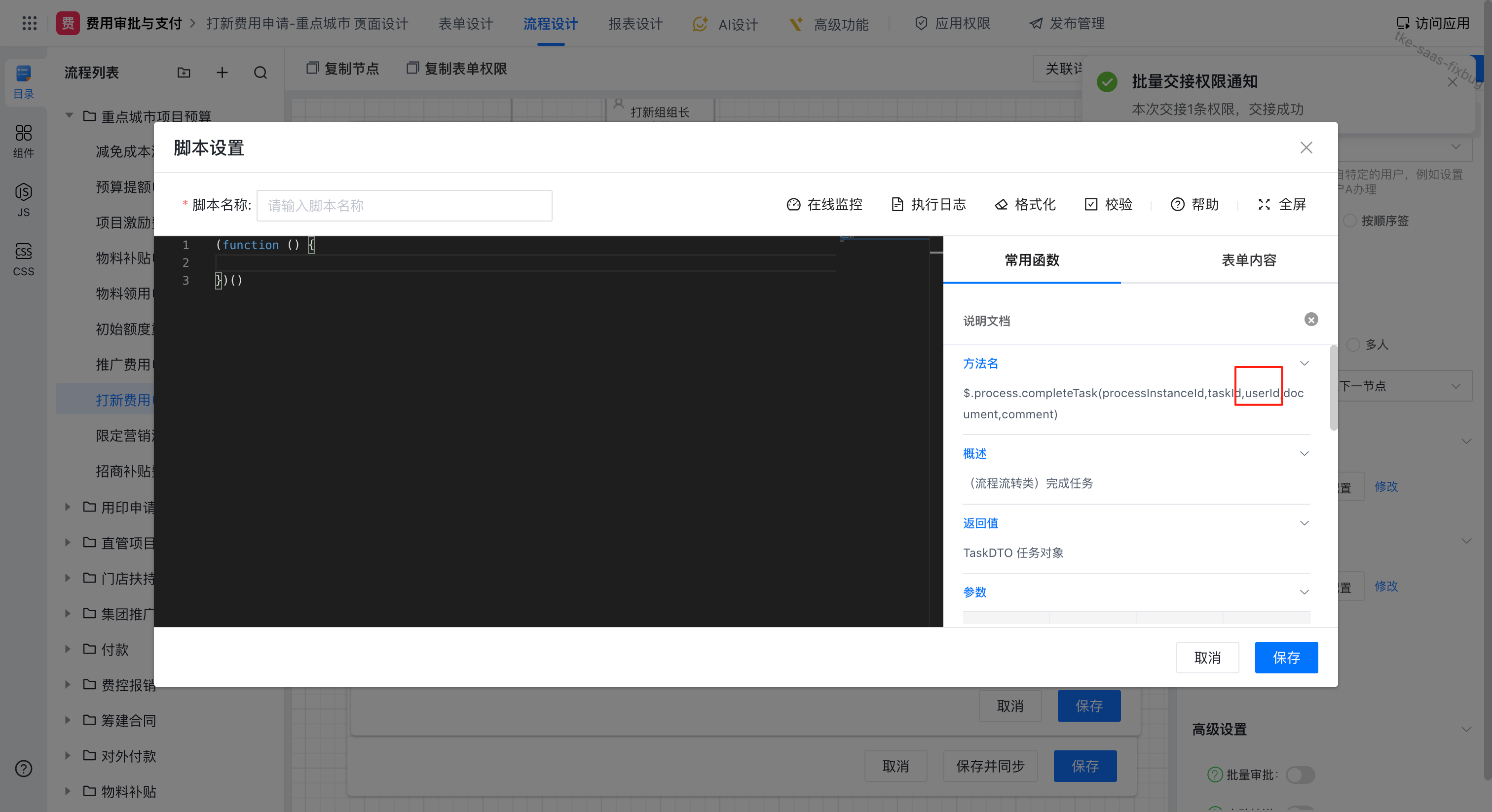1492x812 pixels.
Task: Click the 访问应用 icon link
Action: coord(1433,23)
